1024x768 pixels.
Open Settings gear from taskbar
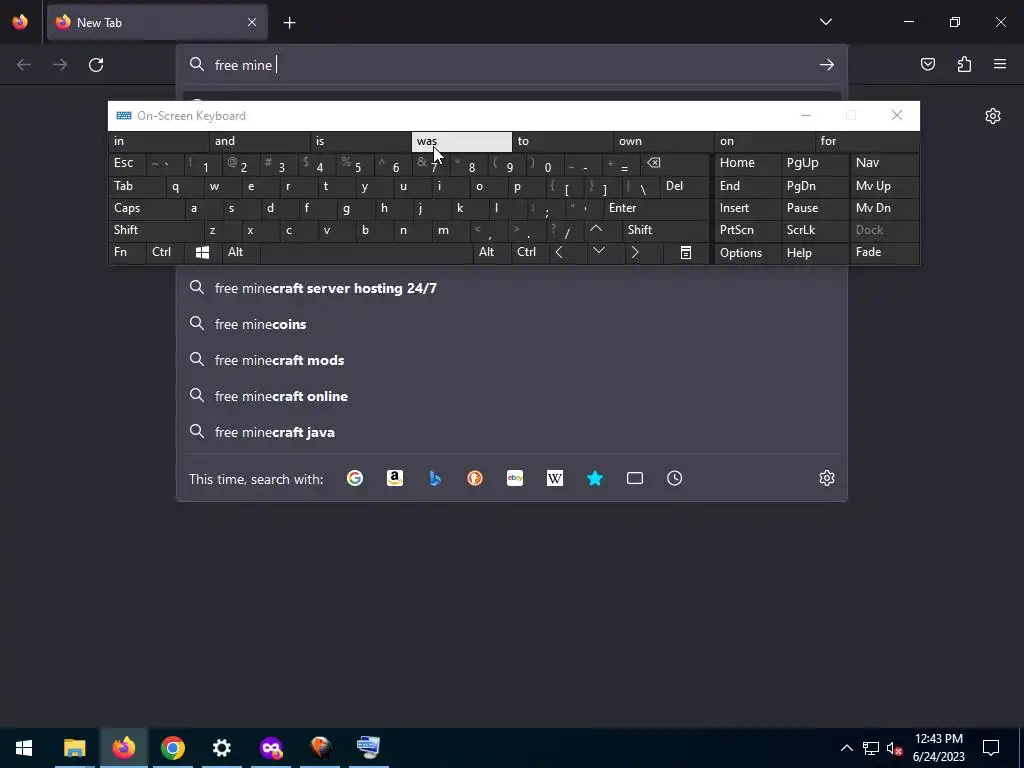pos(221,748)
